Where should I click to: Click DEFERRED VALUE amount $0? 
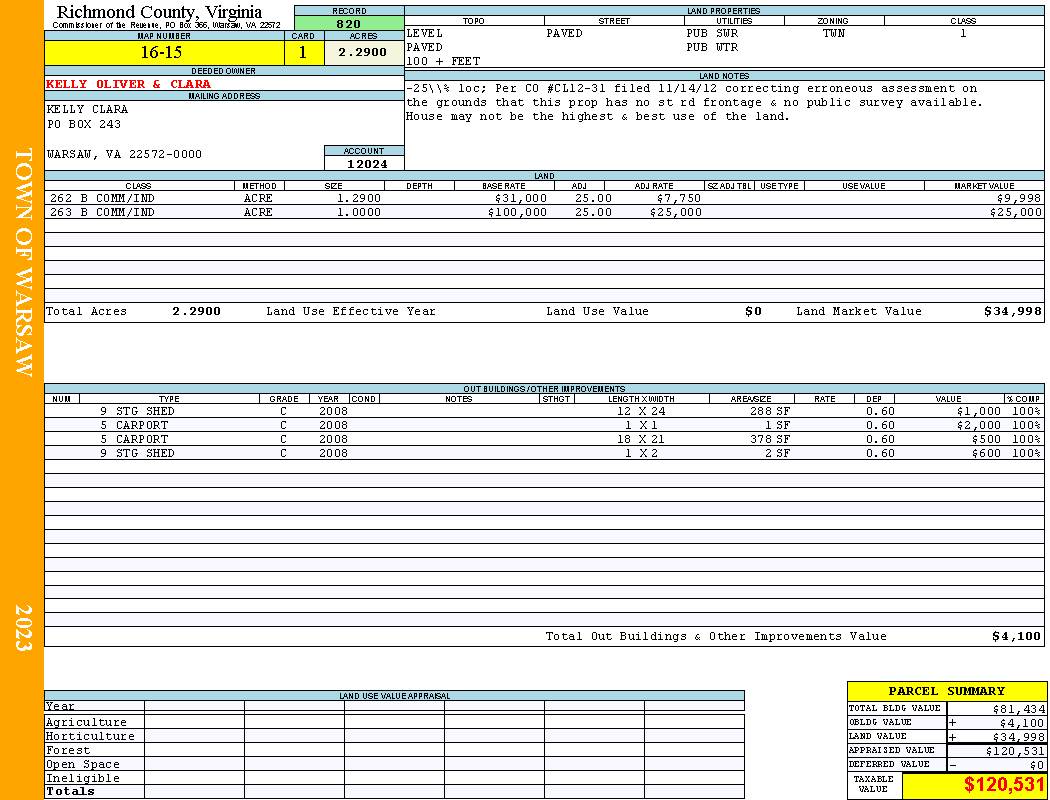1037,765
